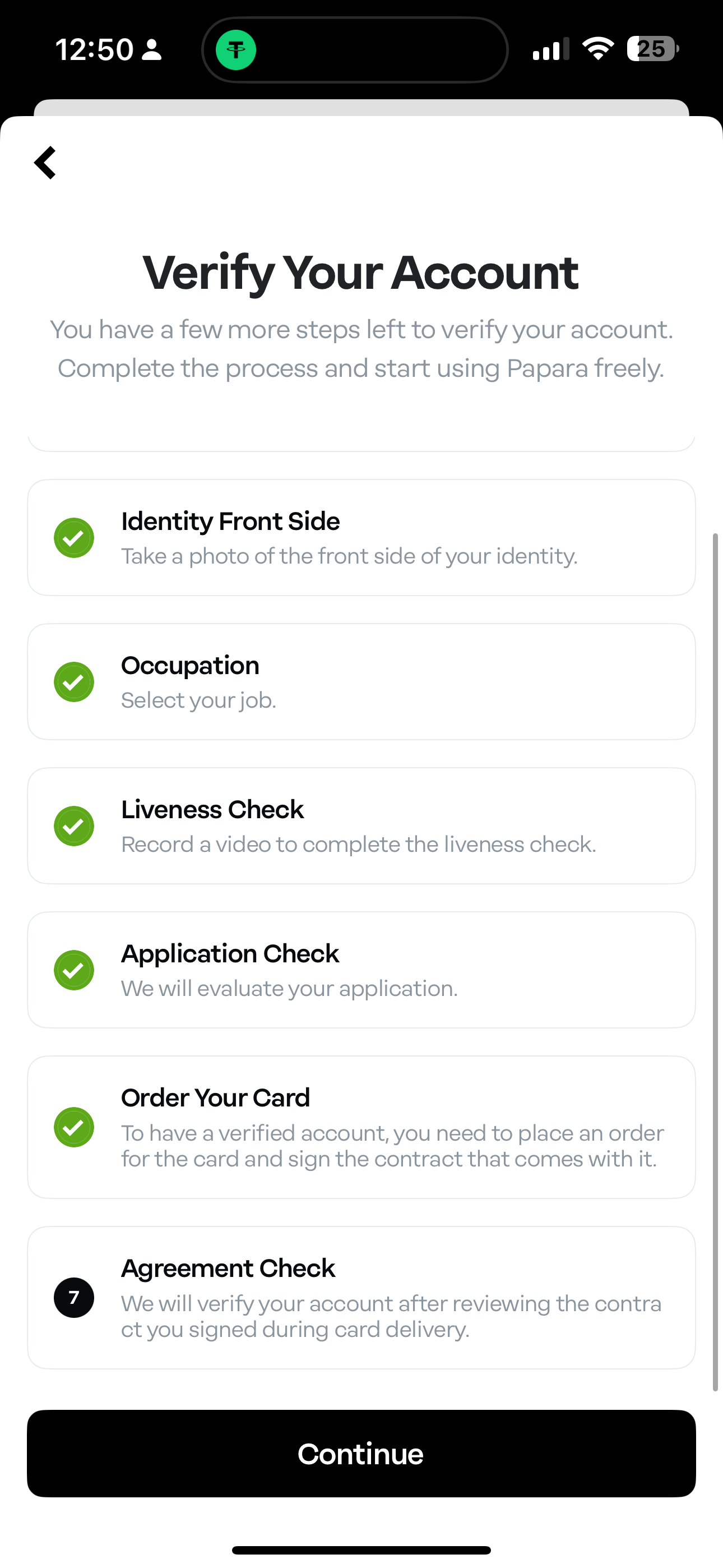Tap the Tether icon in Dynamic Island

point(236,50)
